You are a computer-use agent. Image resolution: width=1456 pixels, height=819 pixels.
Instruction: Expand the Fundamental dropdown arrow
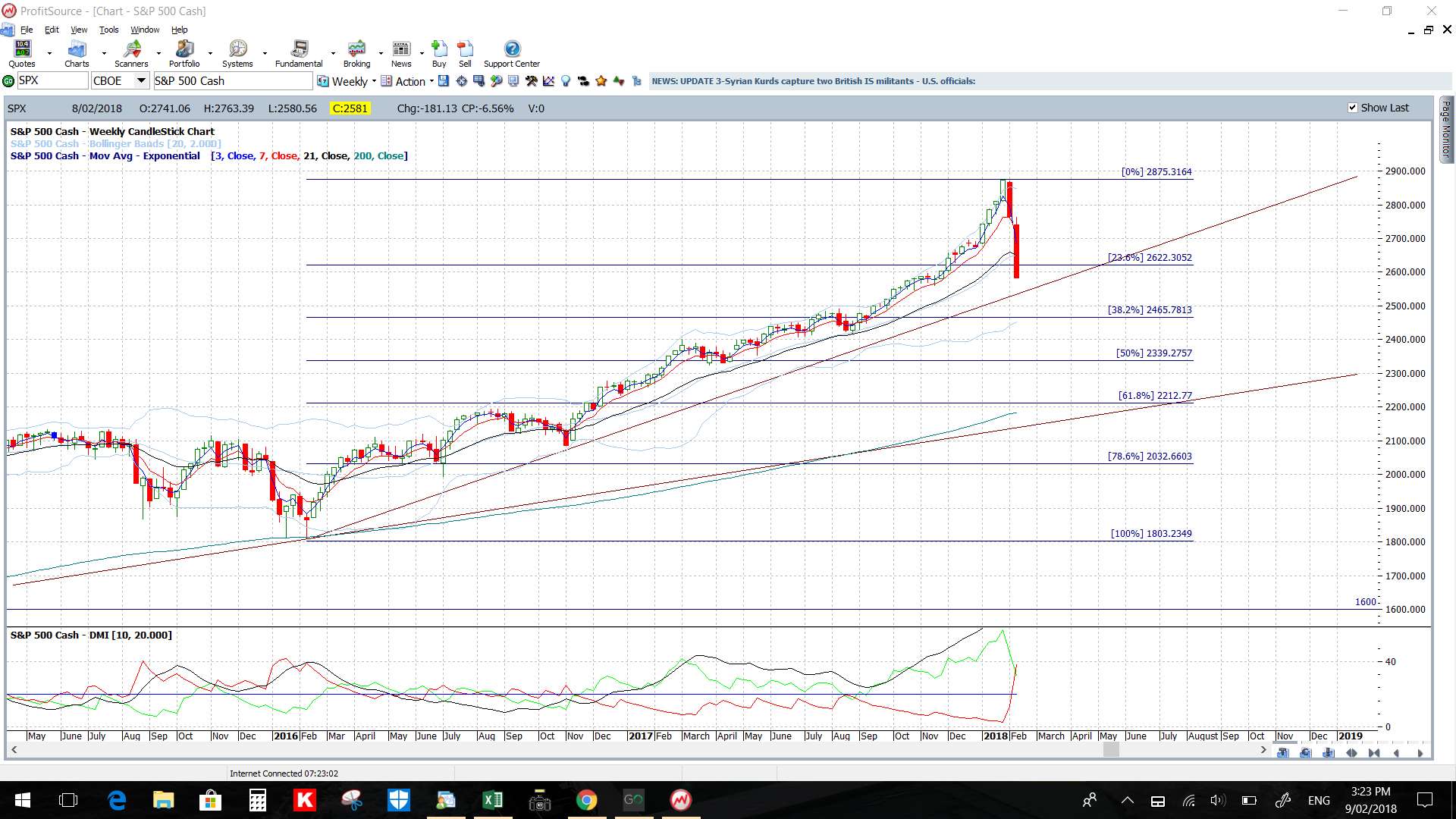[x=333, y=53]
